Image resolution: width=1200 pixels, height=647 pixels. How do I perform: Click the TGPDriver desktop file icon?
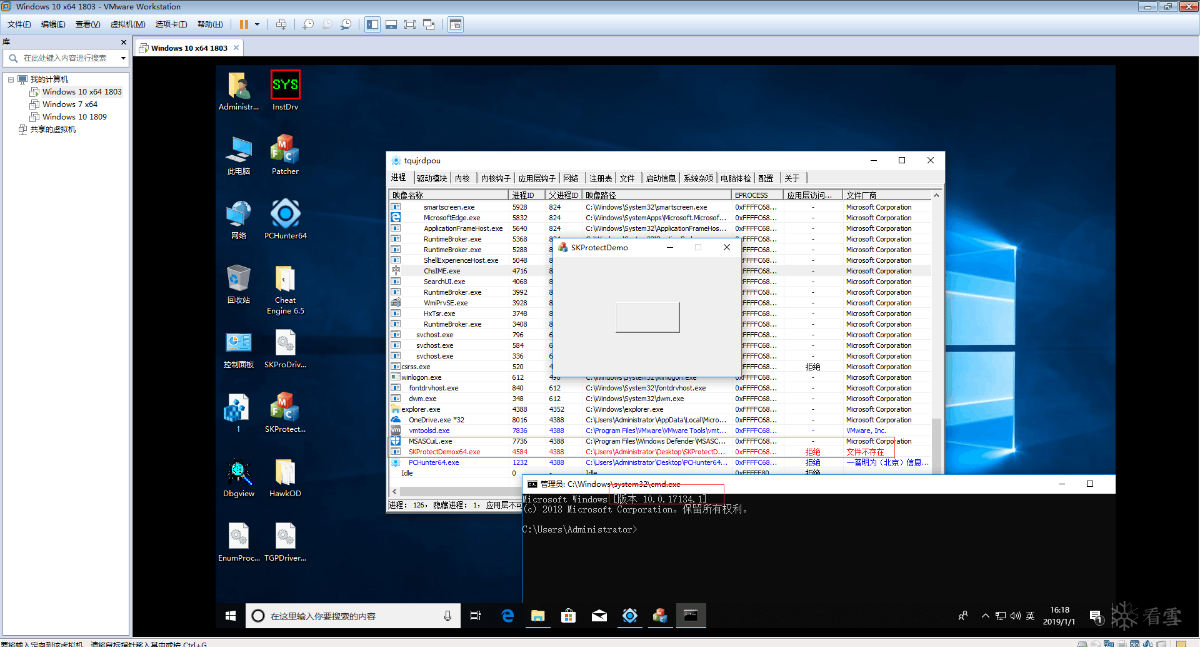click(286, 543)
